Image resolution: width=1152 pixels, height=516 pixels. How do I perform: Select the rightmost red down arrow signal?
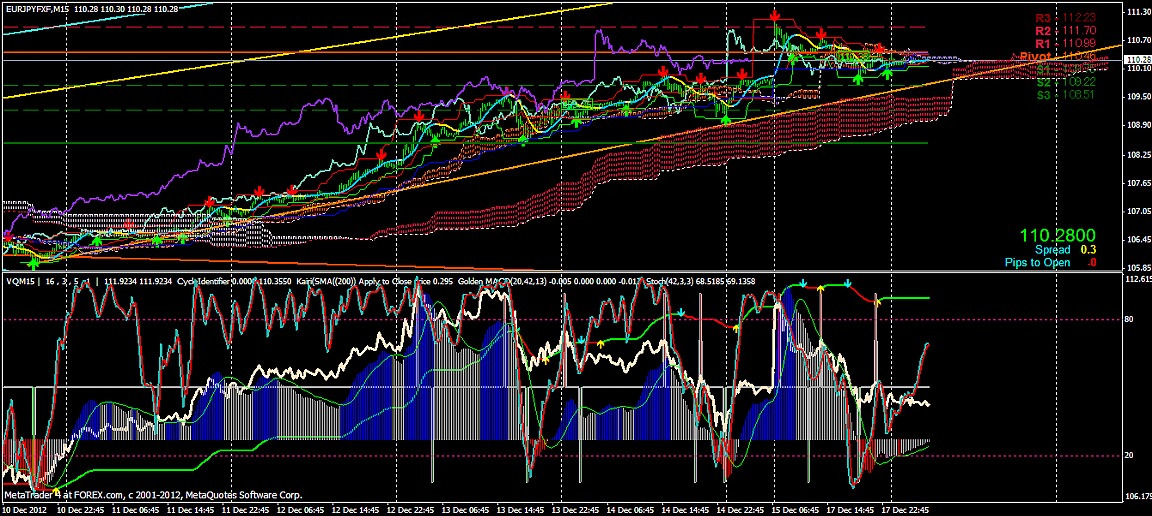pos(879,47)
